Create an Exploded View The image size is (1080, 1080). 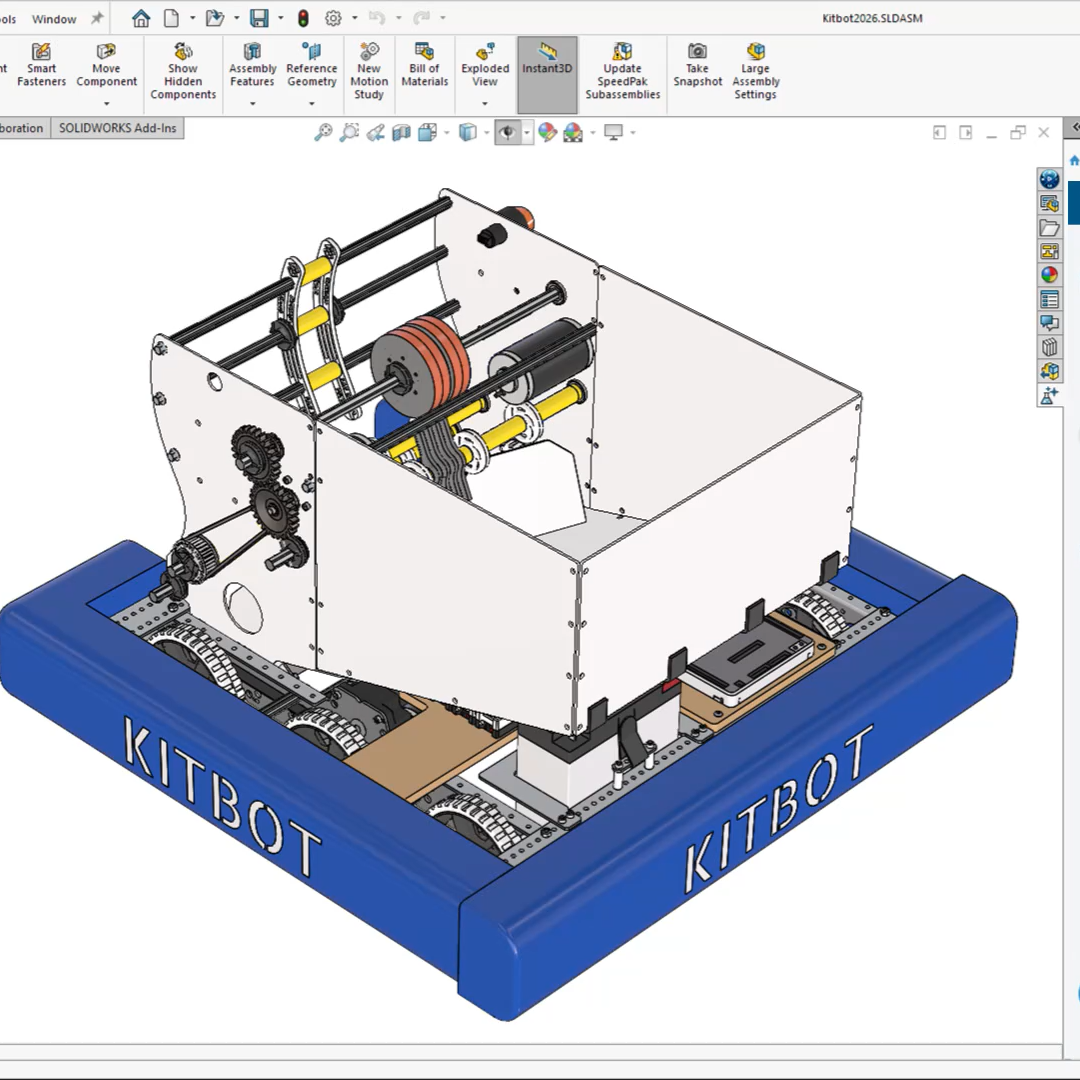click(485, 65)
